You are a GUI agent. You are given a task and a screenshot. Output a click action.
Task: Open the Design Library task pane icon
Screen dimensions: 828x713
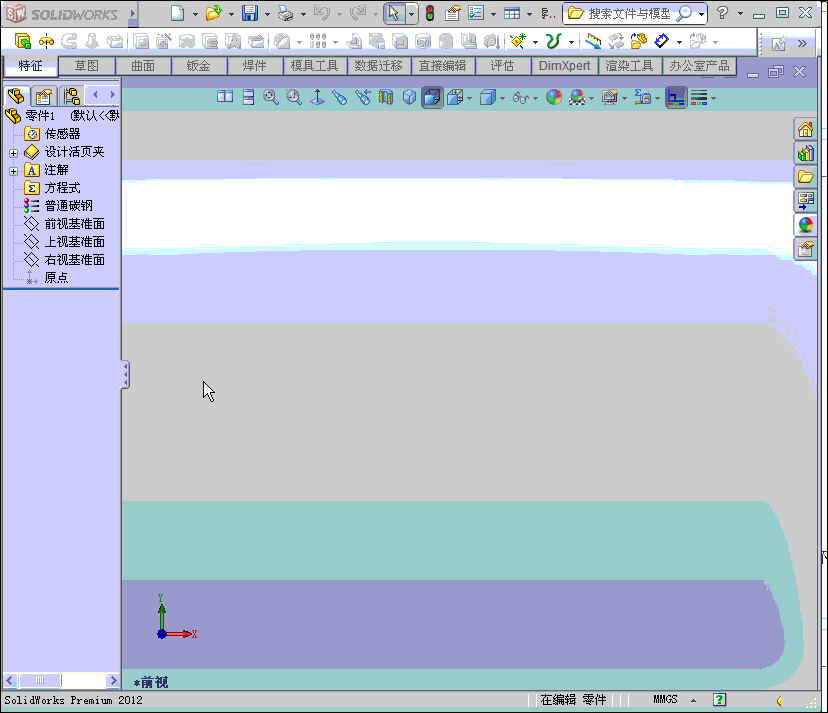(805, 153)
